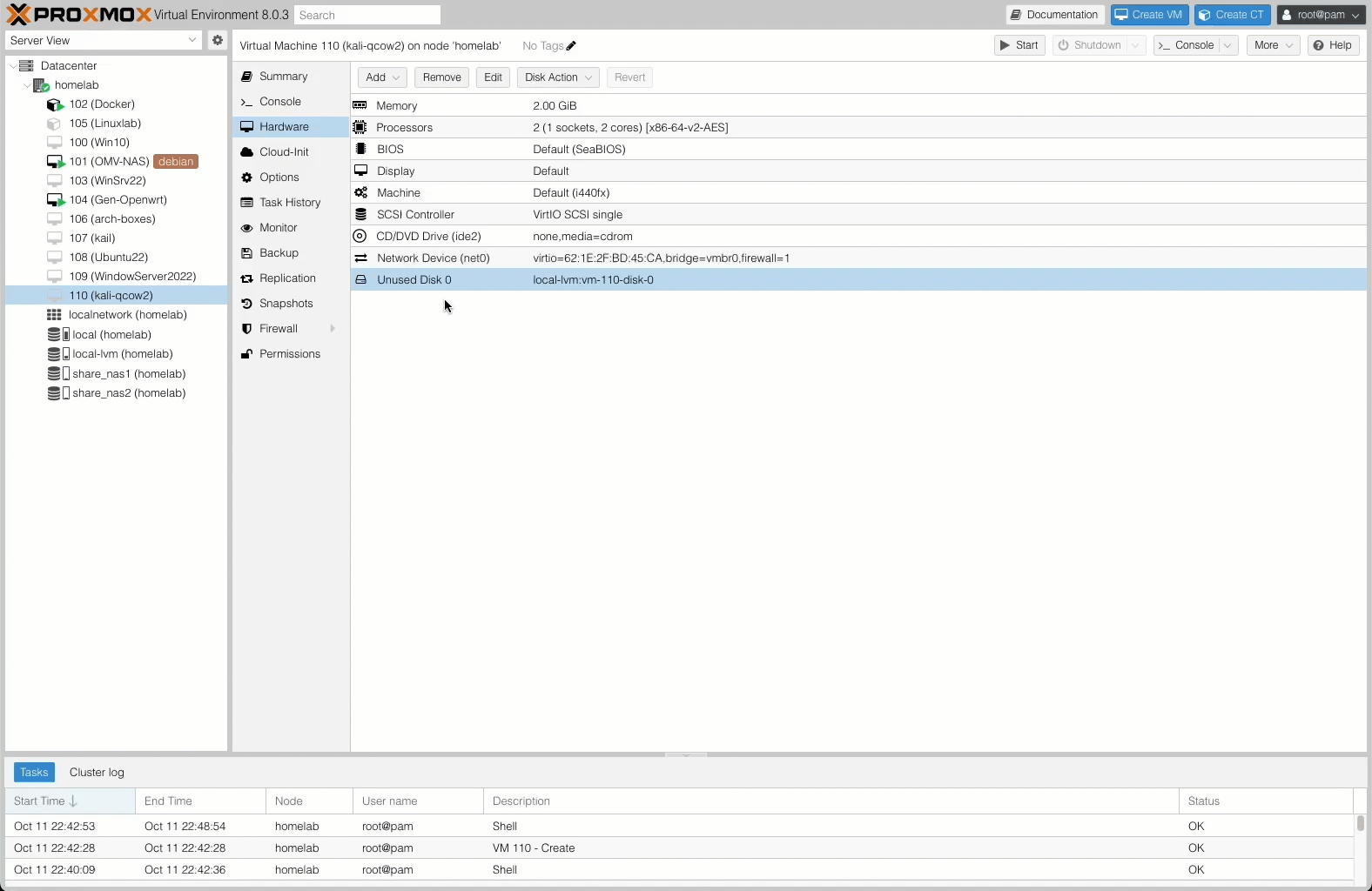Collapse the Datacenter tree

(13, 66)
